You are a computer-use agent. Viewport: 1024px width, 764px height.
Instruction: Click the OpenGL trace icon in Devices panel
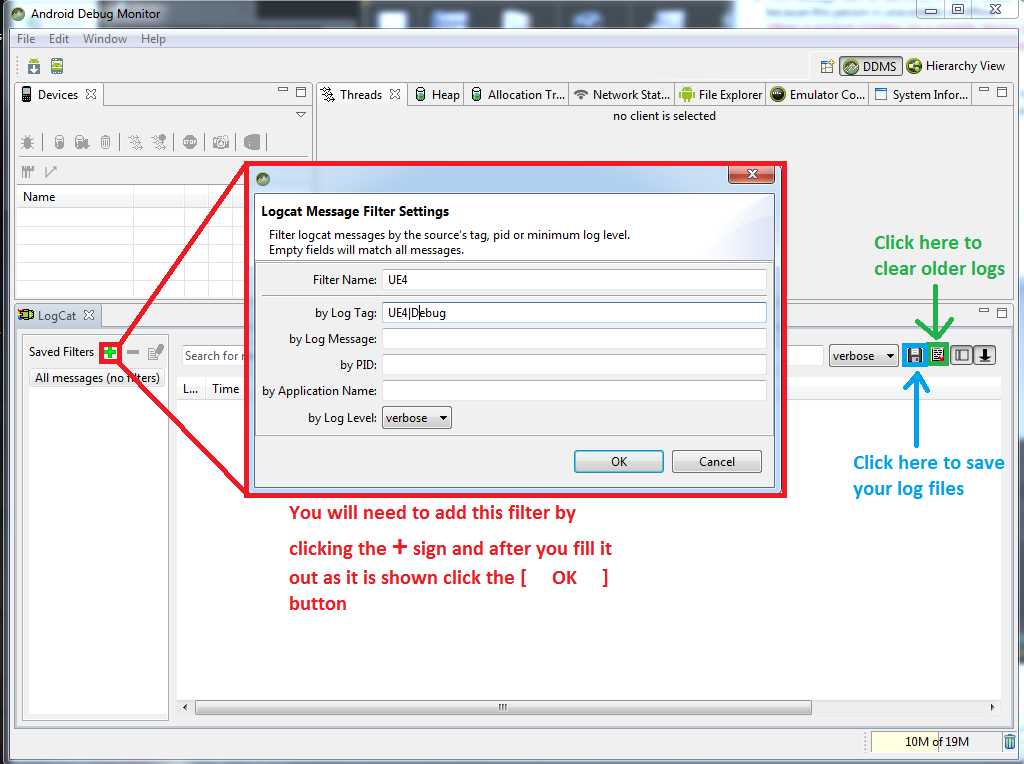click(50, 172)
